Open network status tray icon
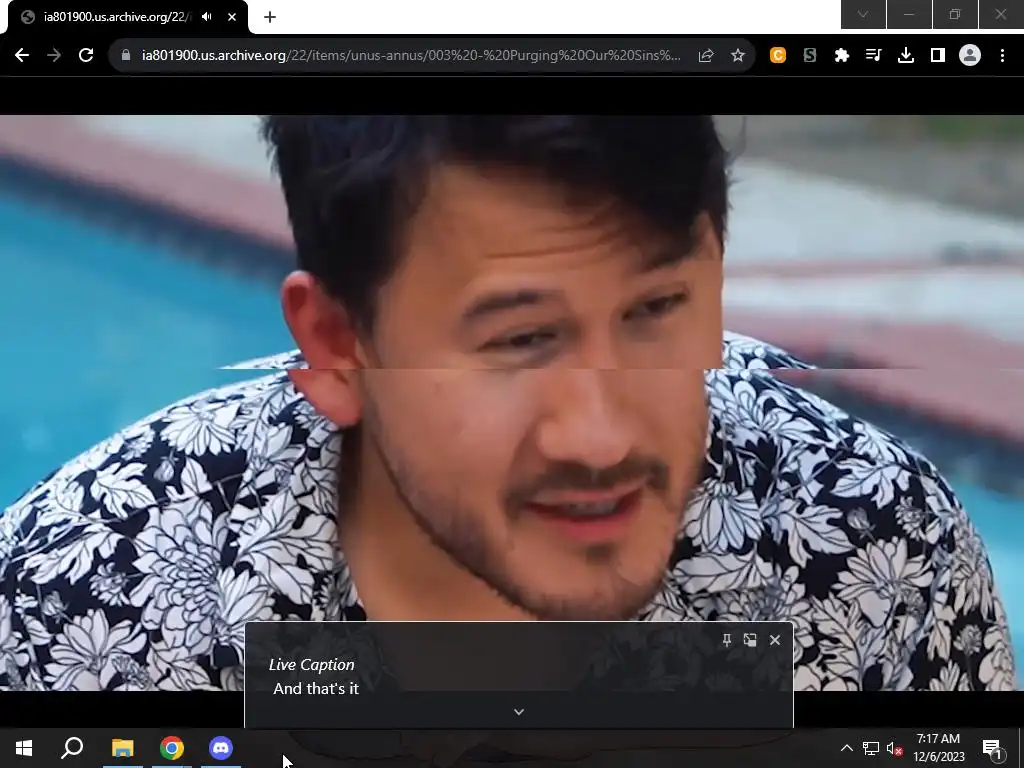The image size is (1024, 768). click(x=871, y=748)
